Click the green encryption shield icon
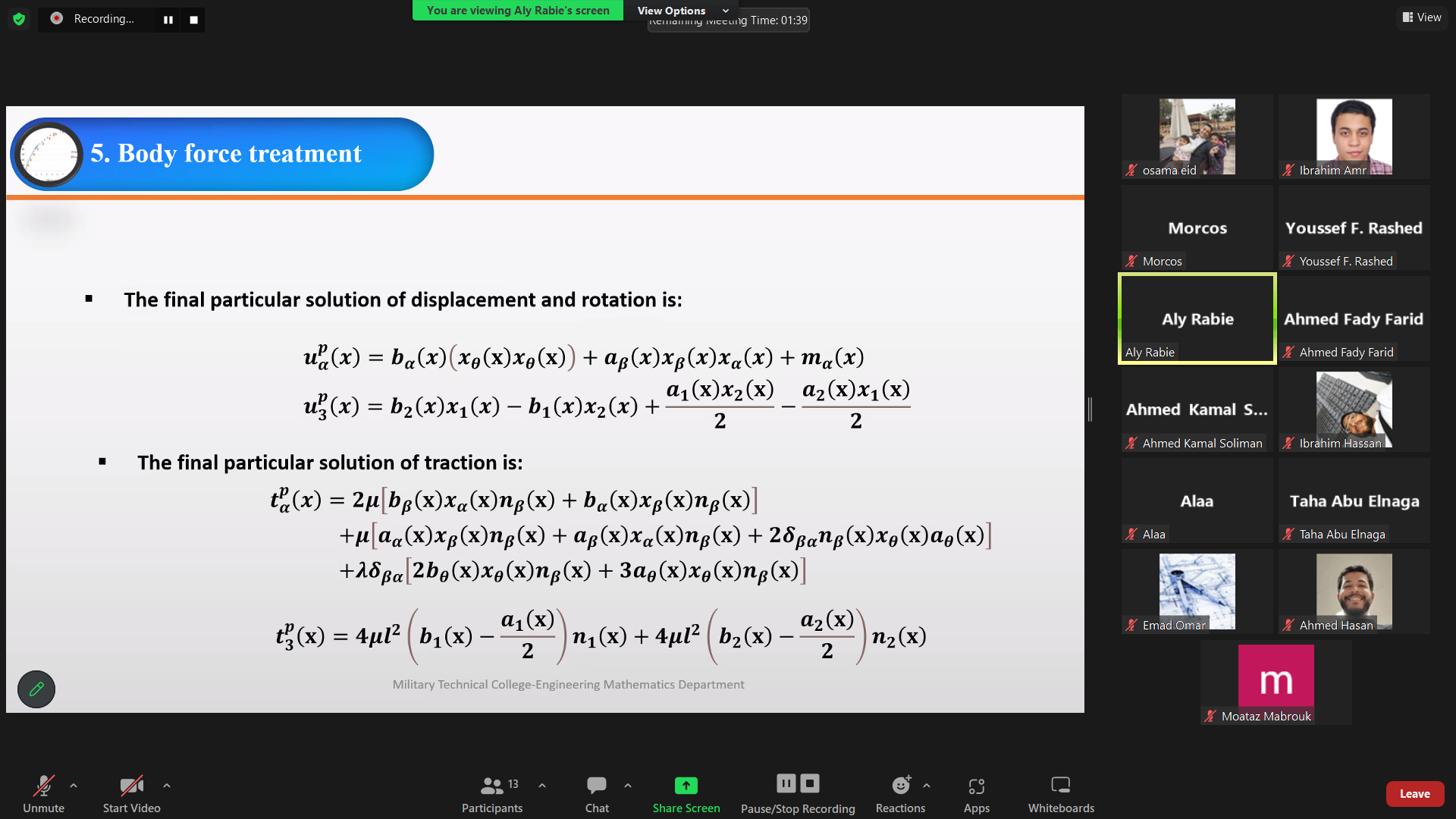The width and height of the screenshot is (1456, 819). [x=19, y=19]
